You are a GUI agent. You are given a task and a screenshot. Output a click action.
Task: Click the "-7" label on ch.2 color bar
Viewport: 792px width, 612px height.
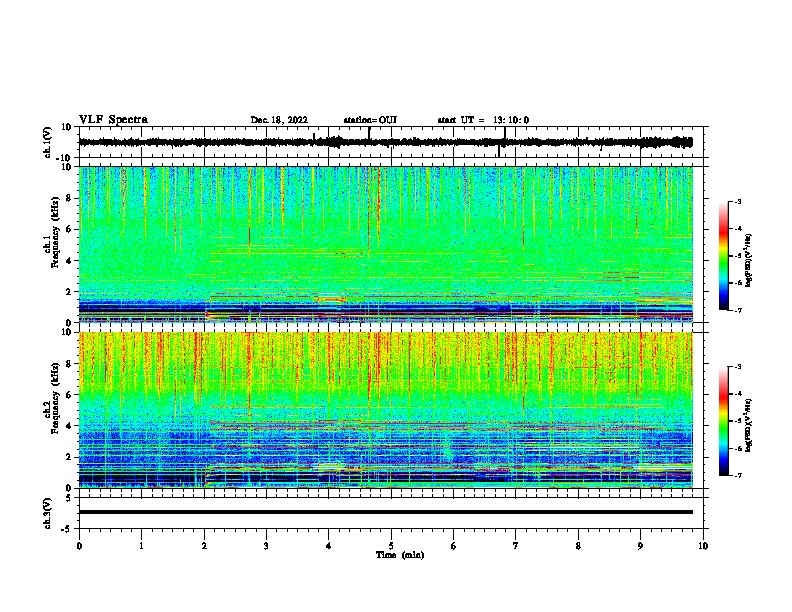[x=737, y=475]
